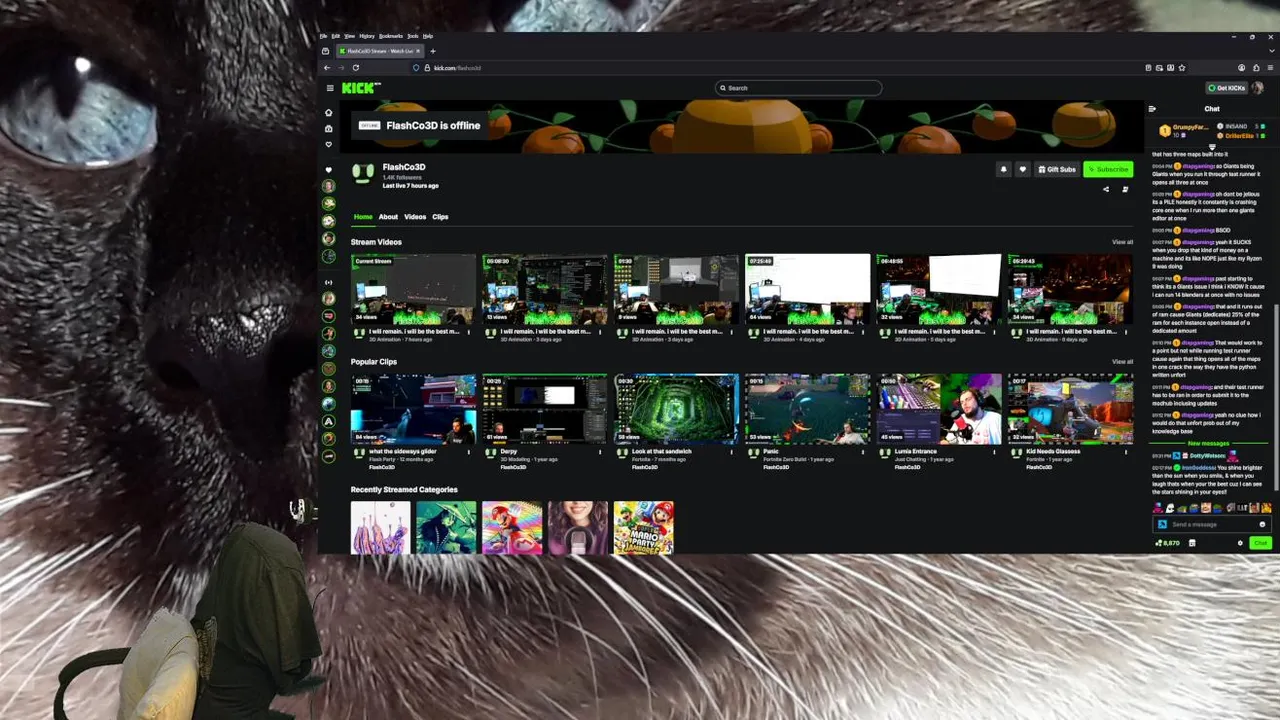Click the browser back arrow

[326, 68]
